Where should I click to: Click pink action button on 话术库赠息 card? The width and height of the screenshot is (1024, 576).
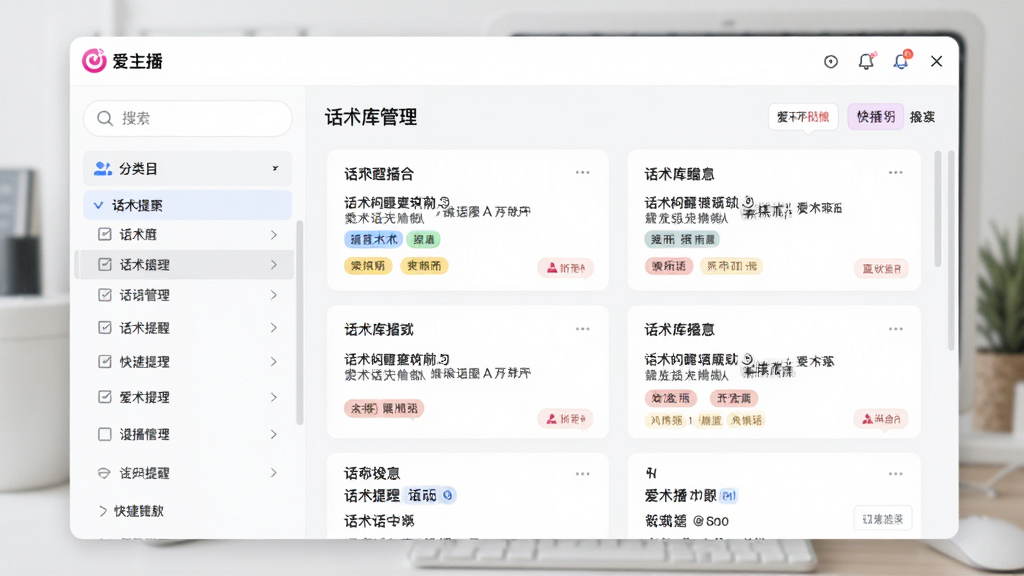coord(881,268)
